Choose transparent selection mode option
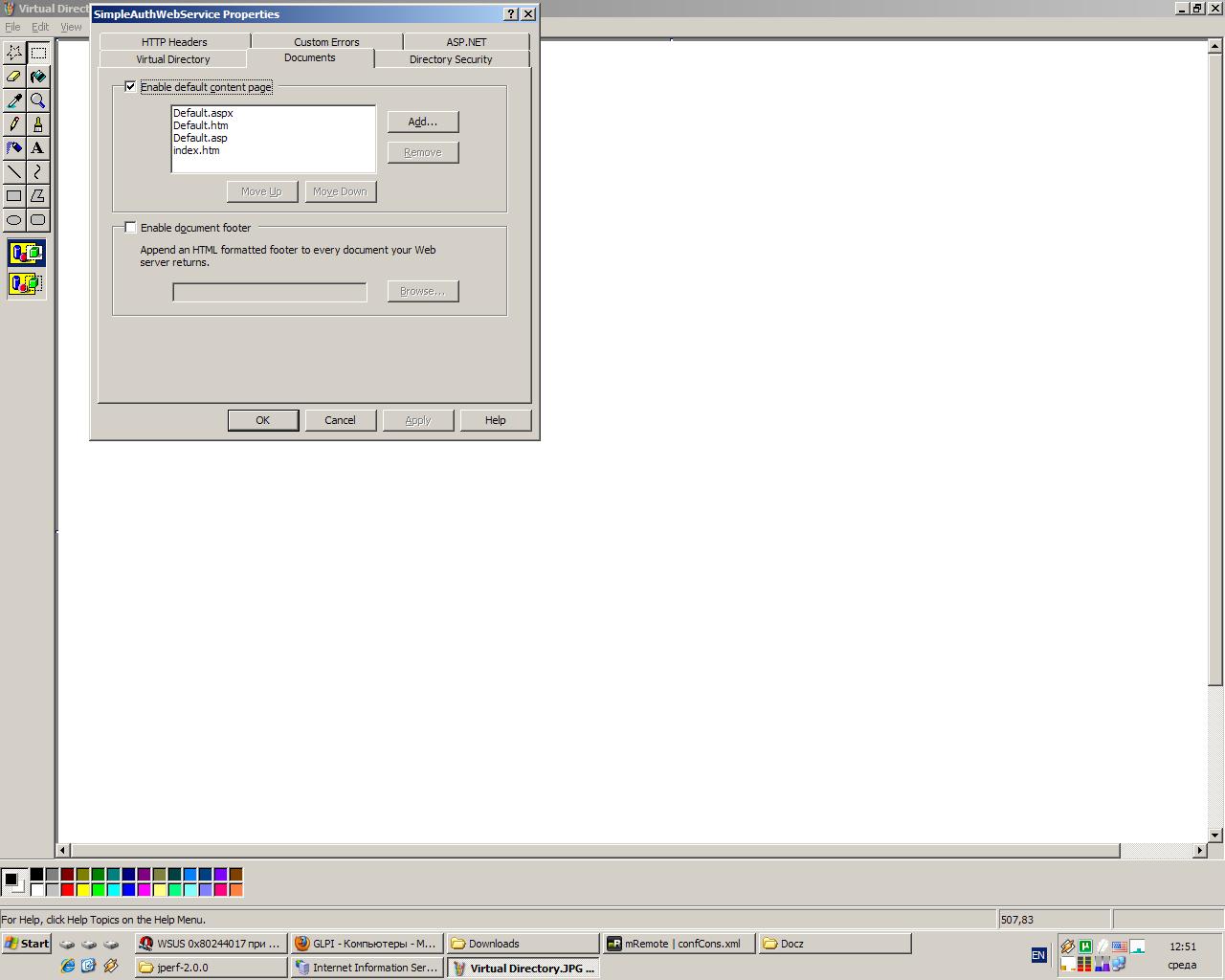The height and width of the screenshot is (980, 1225). (26, 284)
